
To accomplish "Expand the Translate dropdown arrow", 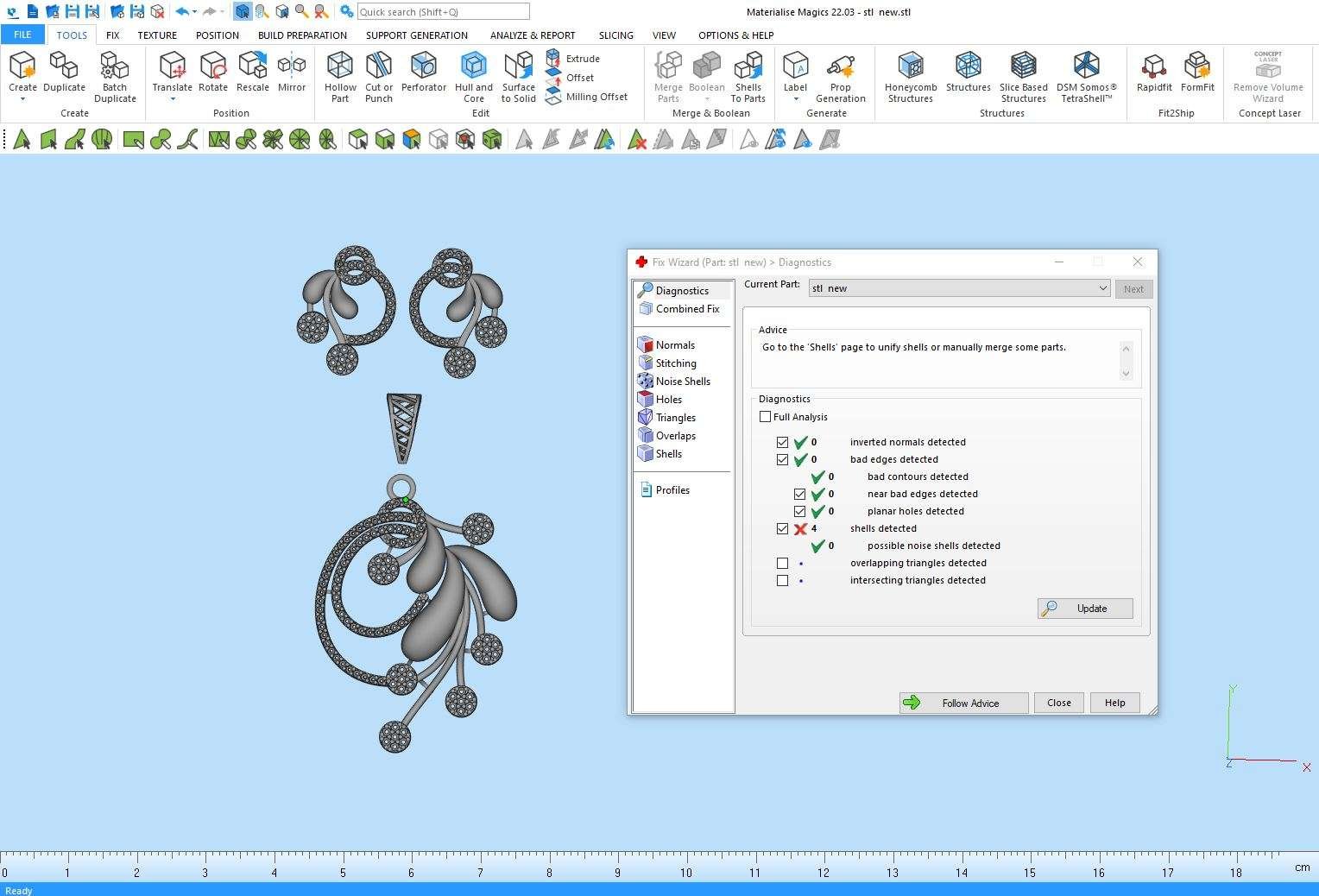I will (173, 99).
